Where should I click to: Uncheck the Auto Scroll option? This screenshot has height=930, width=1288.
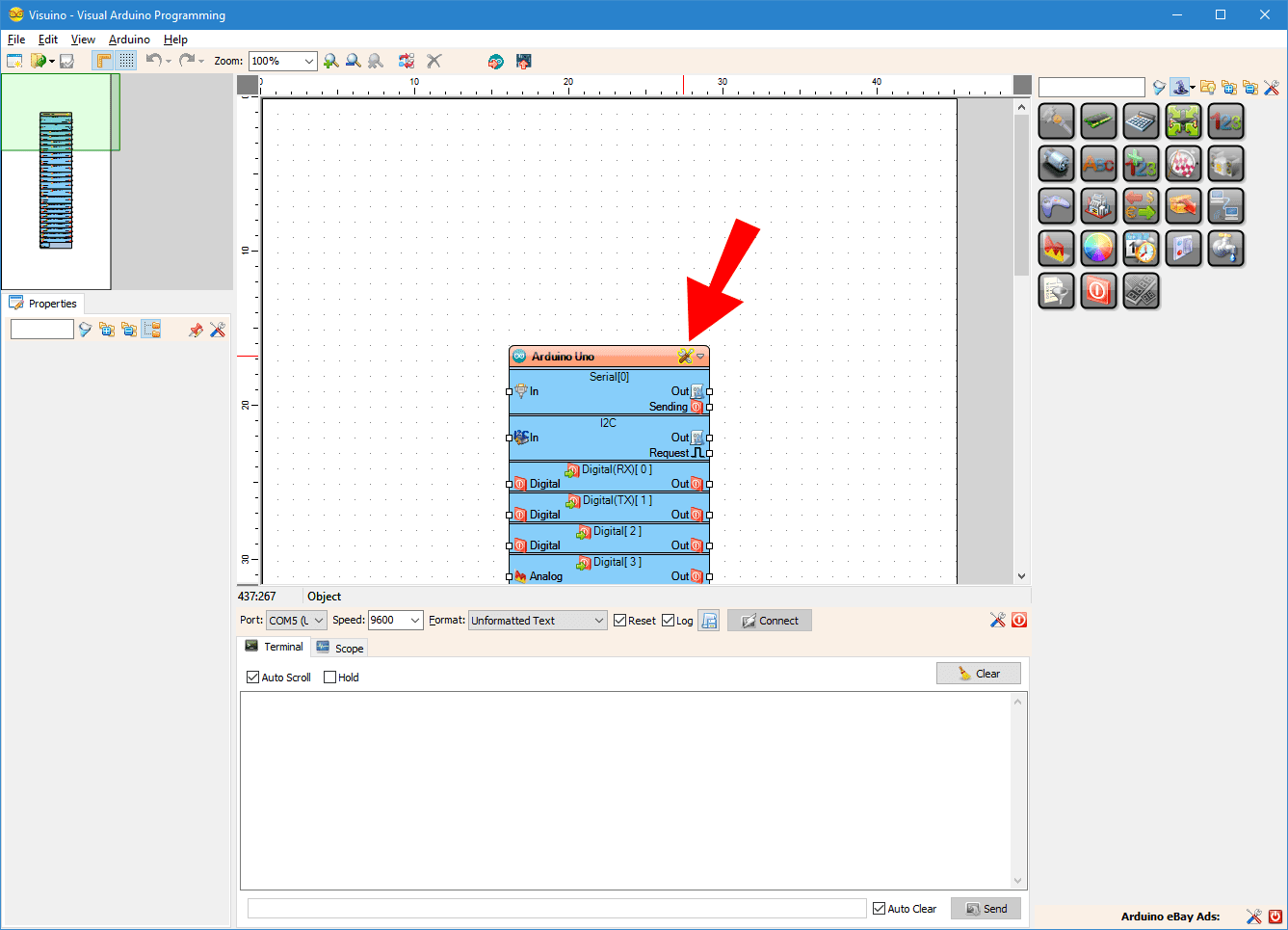coord(252,677)
